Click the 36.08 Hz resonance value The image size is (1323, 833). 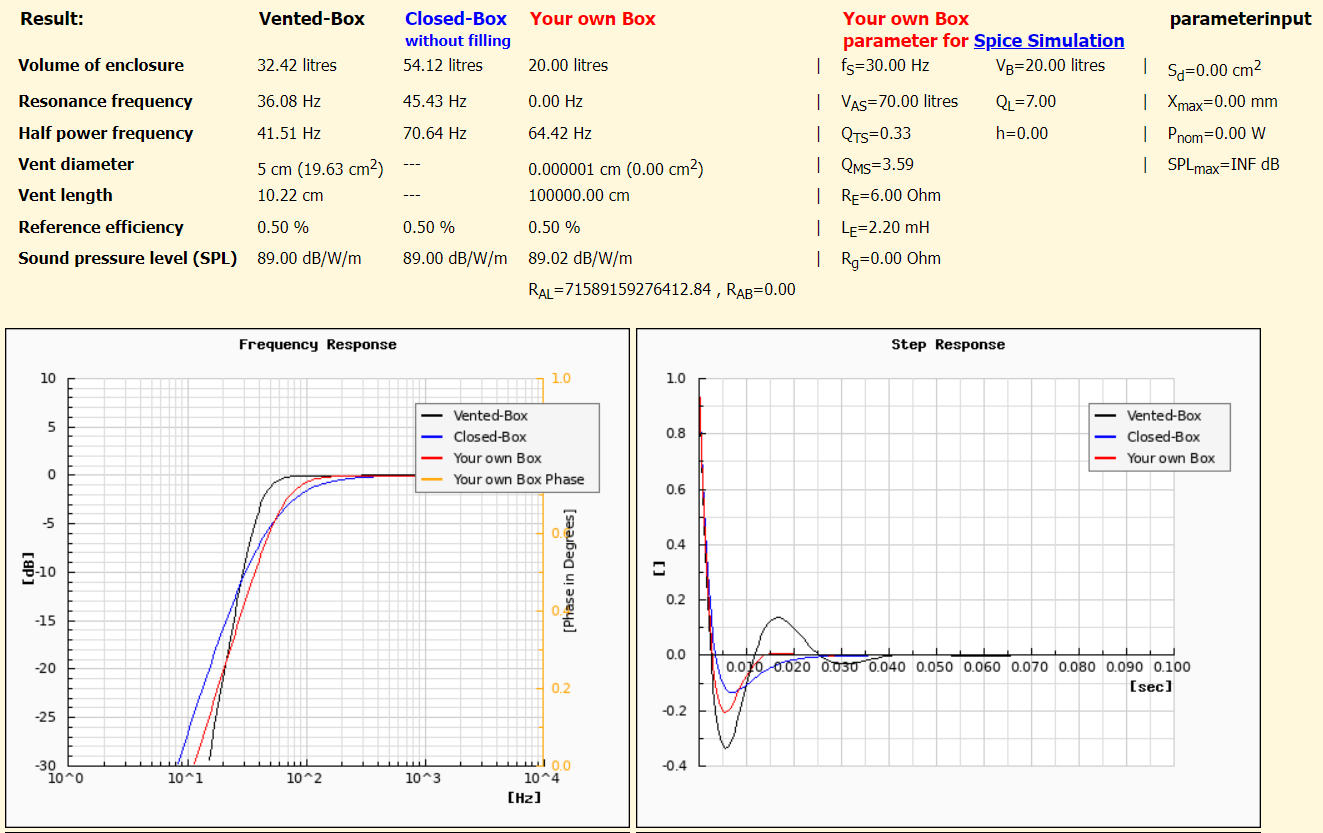[x=289, y=101]
